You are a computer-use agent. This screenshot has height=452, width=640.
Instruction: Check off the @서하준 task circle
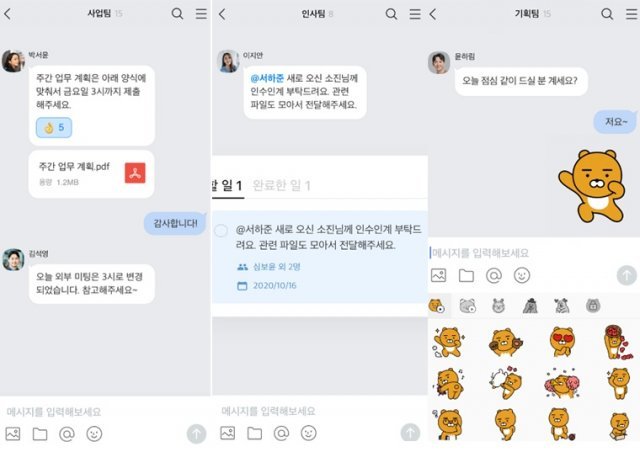[x=221, y=231]
